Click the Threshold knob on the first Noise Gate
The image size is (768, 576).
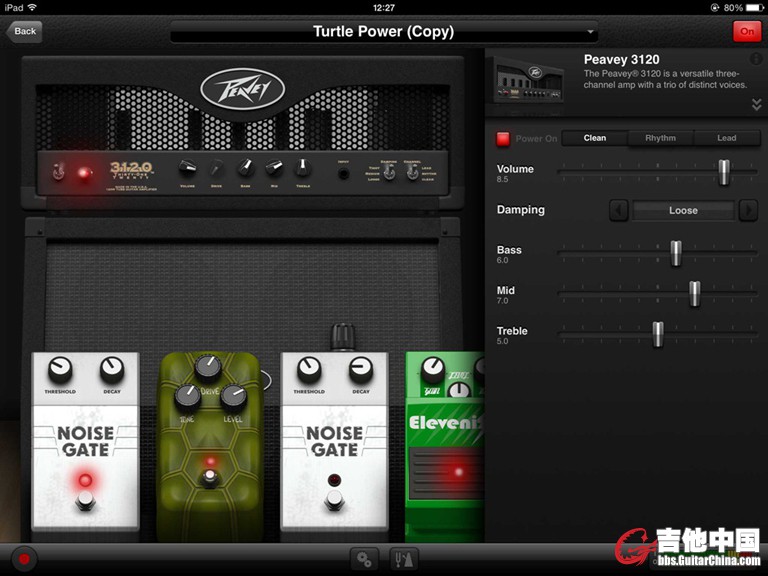point(60,370)
